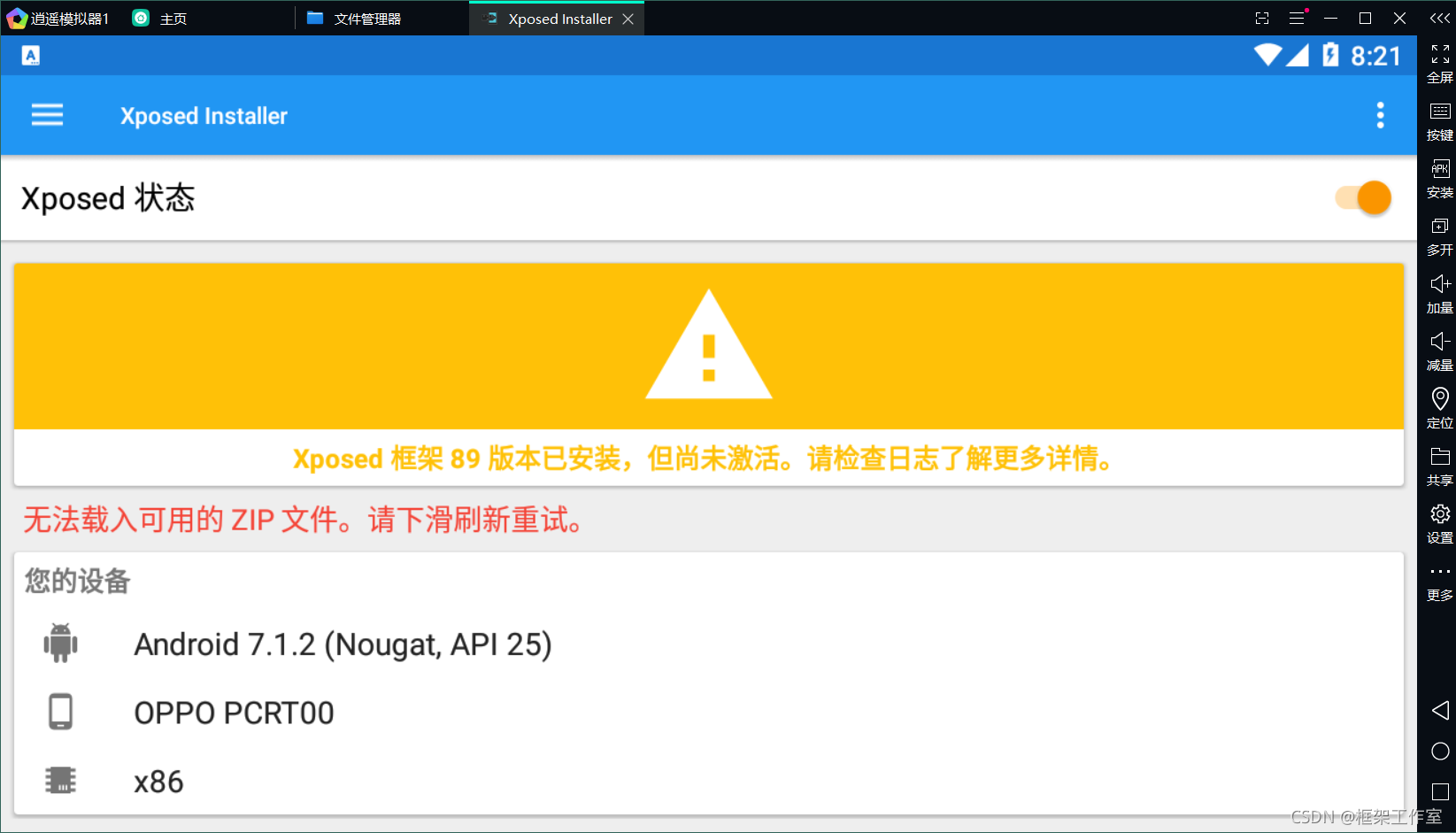The width and height of the screenshot is (1456, 833).
Task: Click the phone model icon
Action: (60, 712)
